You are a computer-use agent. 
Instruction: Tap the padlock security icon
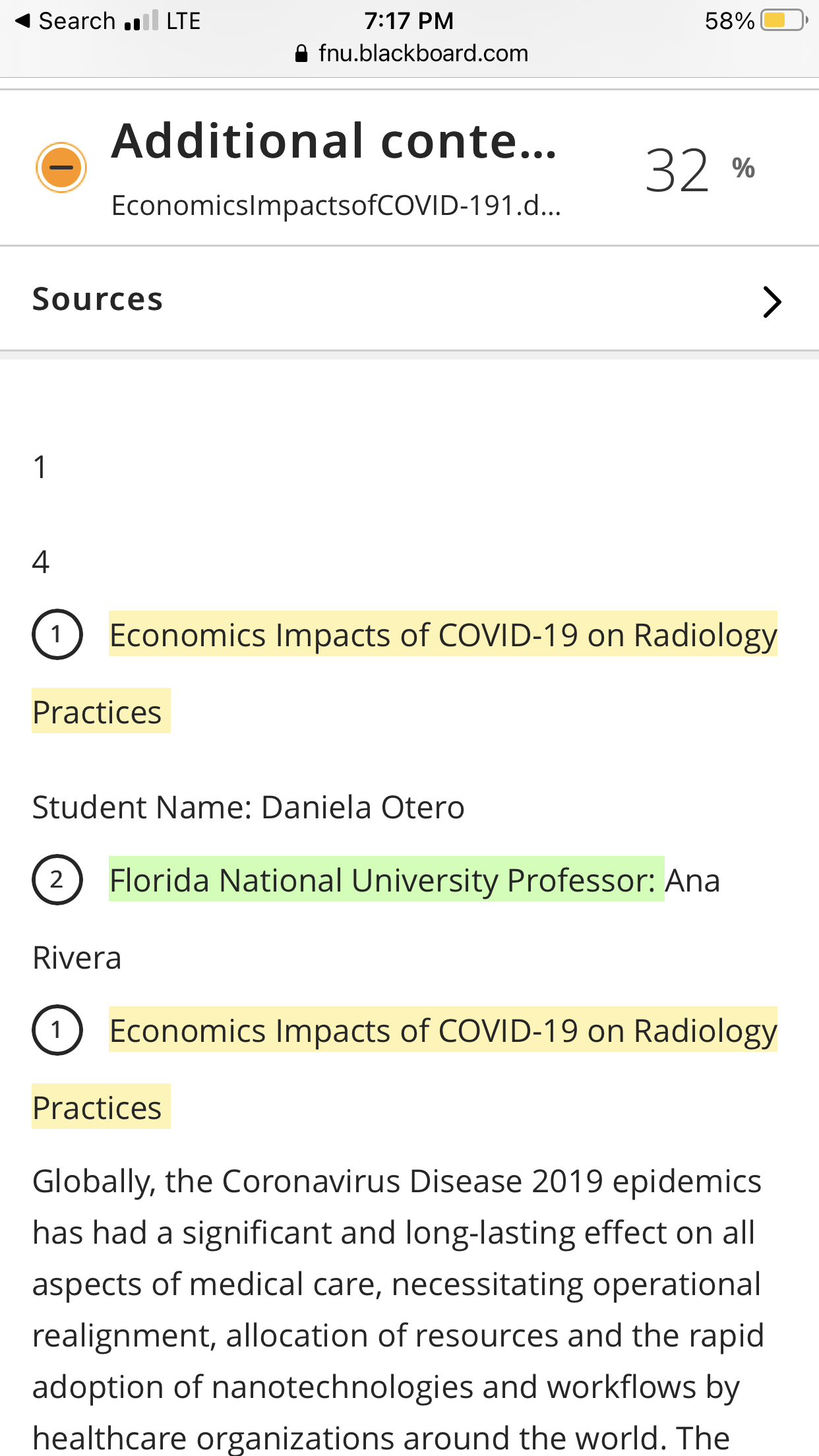[301, 53]
